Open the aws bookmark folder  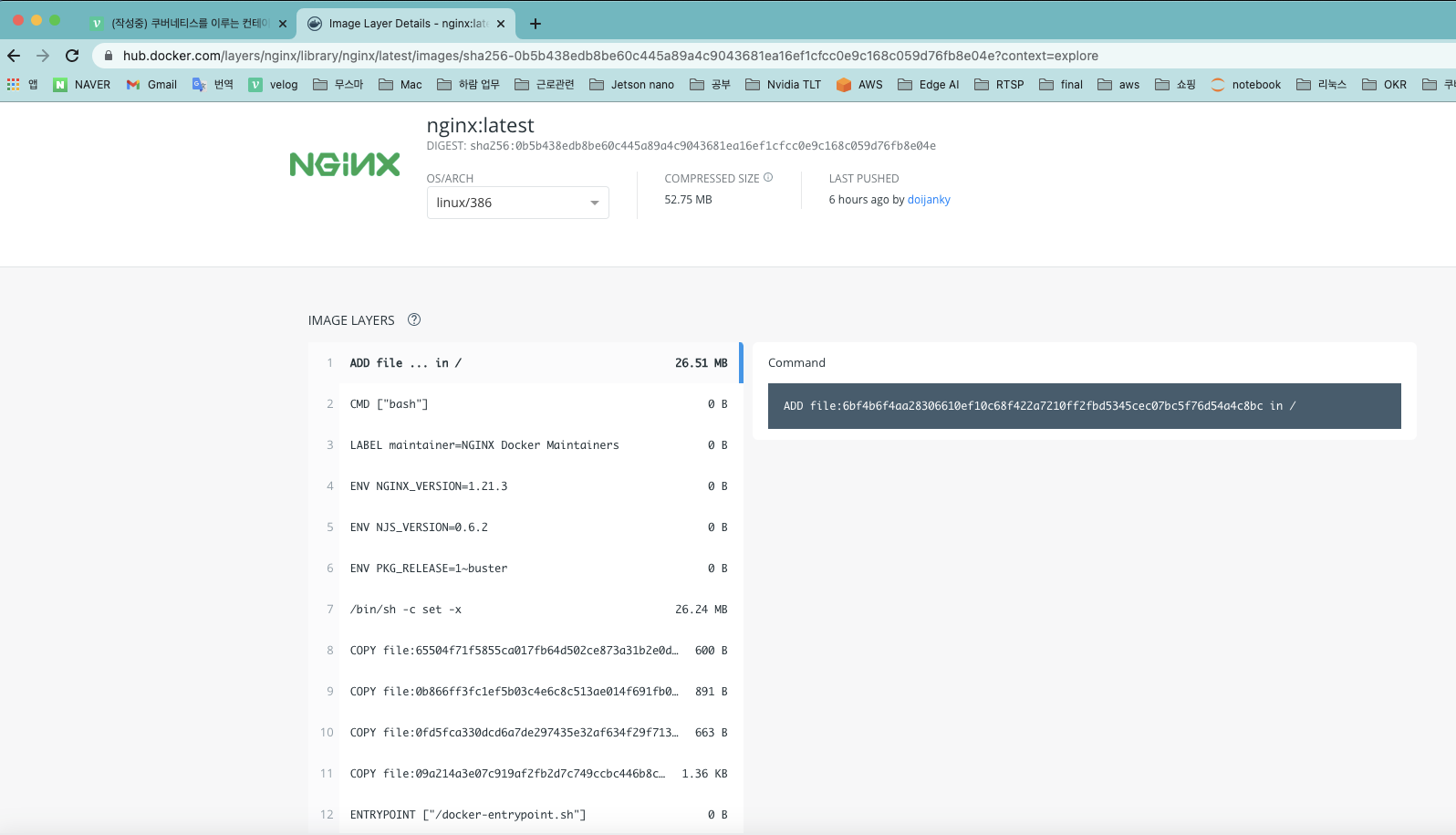point(1118,84)
